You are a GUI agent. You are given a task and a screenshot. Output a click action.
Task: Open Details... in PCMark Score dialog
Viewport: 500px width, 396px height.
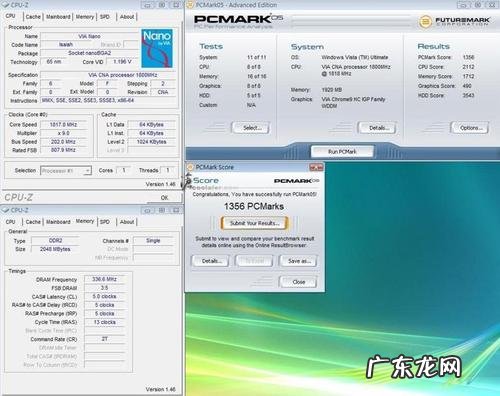click(x=210, y=261)
